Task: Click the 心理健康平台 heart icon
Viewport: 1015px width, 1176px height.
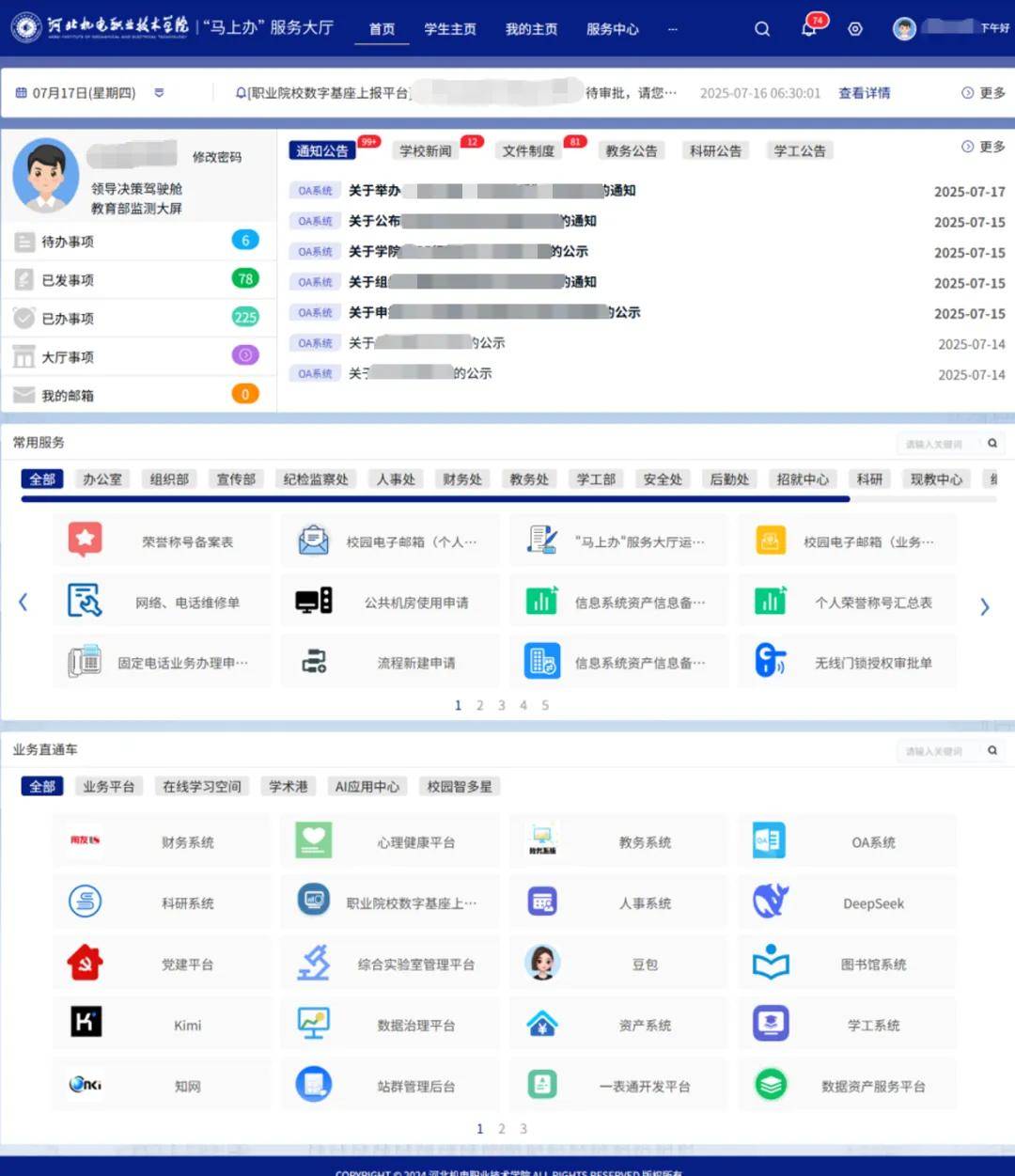Action: (x=313, y=840)
